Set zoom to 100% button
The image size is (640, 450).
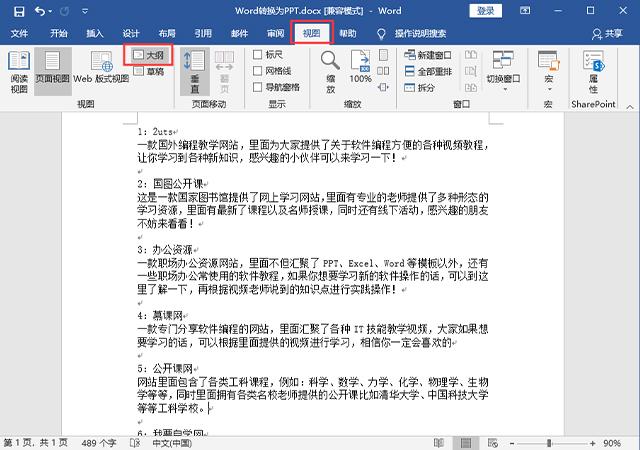360,67
